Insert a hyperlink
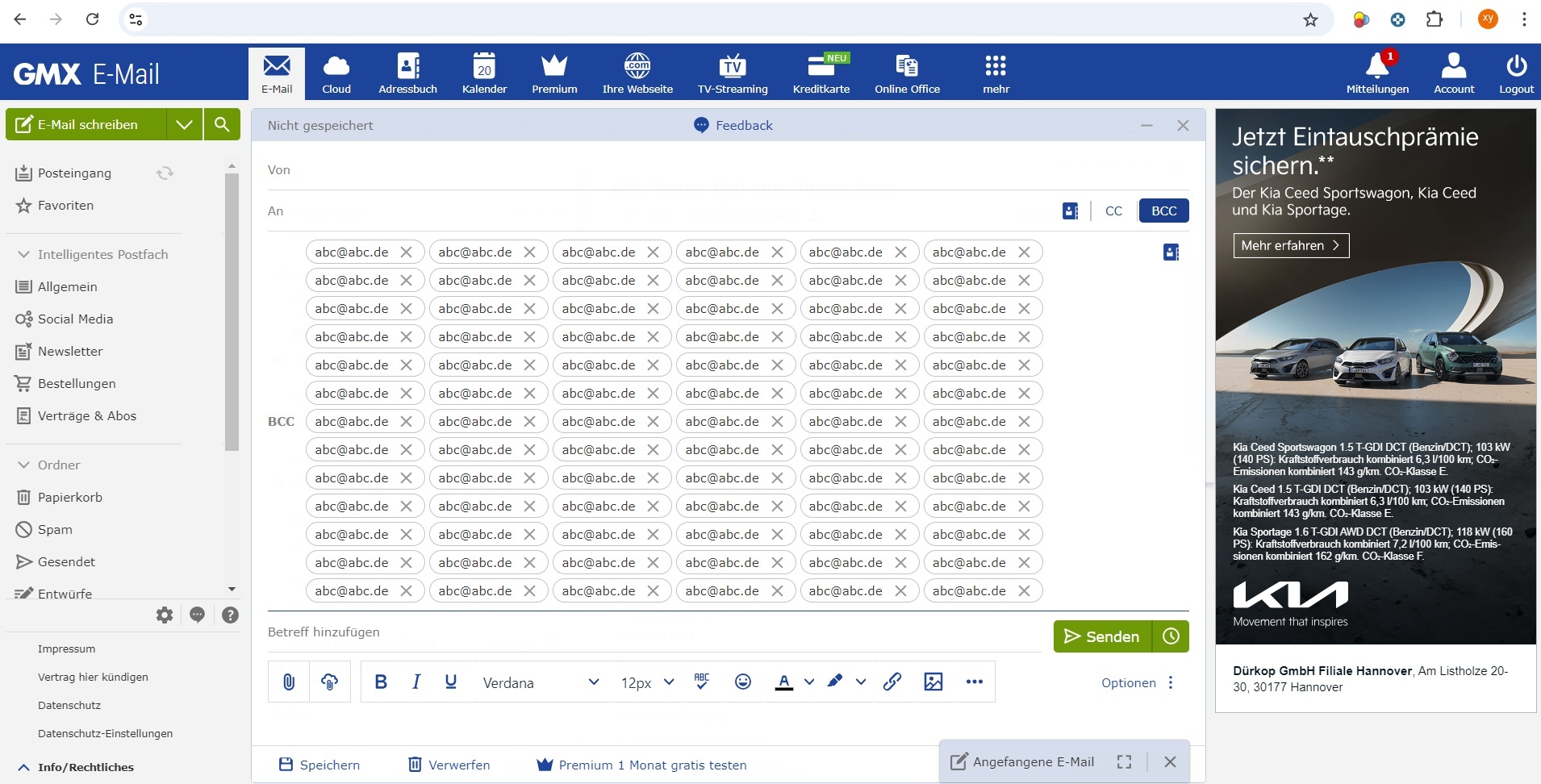 (x=892, y=682)
